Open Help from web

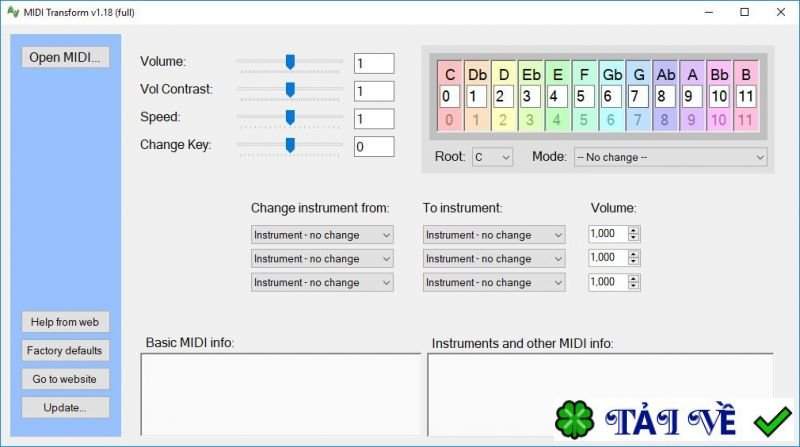(65, 322)
